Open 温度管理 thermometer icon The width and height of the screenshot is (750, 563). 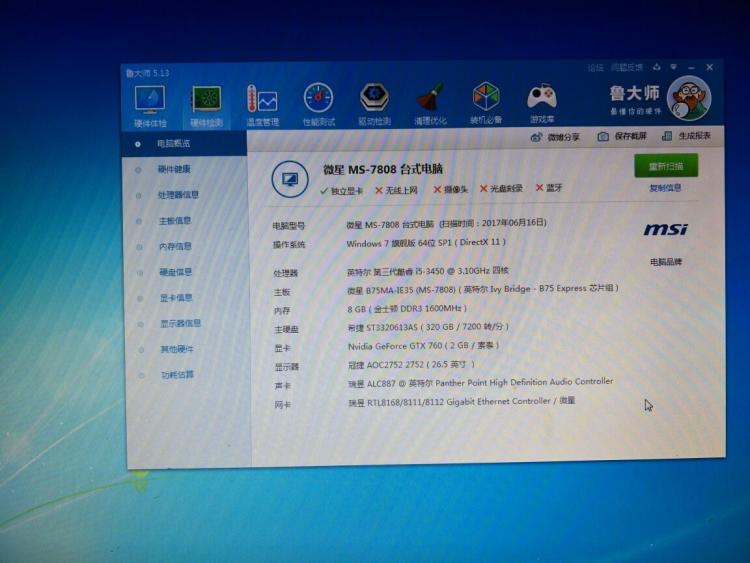[x=262, y=105]
